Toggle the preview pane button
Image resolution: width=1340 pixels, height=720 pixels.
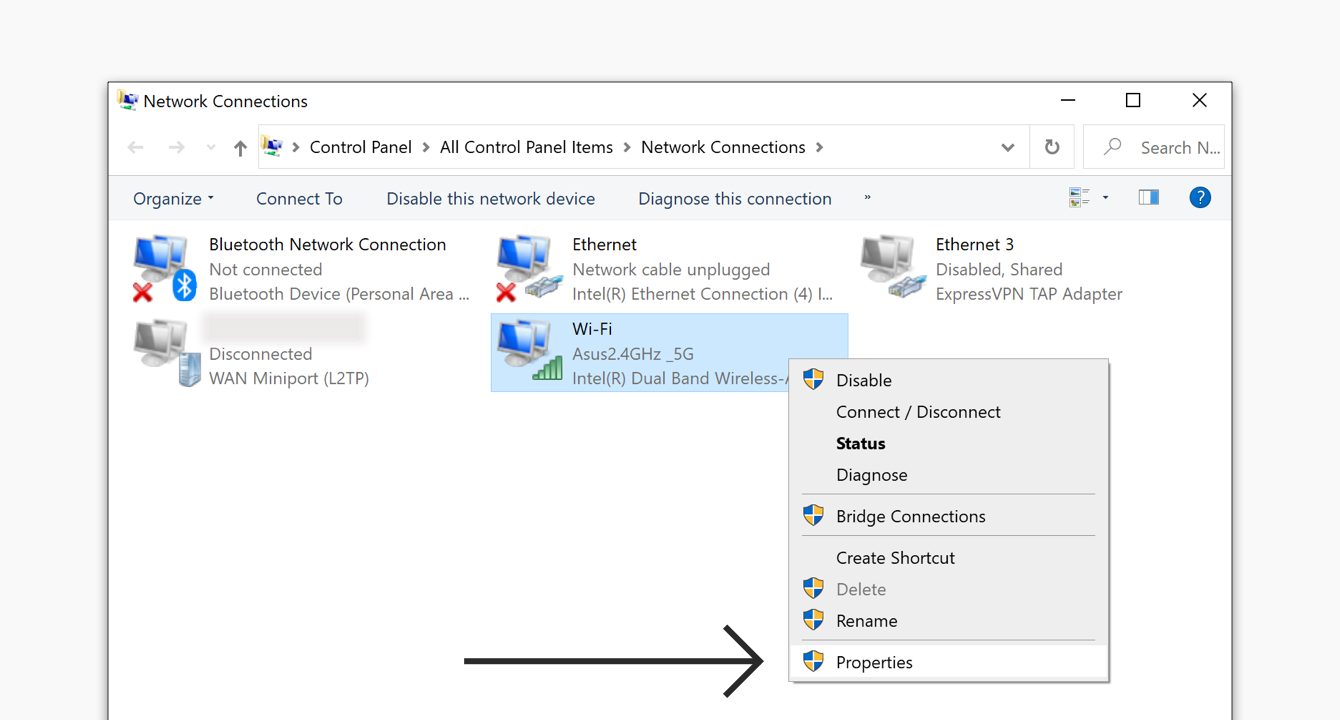[x=1149, y=198]
